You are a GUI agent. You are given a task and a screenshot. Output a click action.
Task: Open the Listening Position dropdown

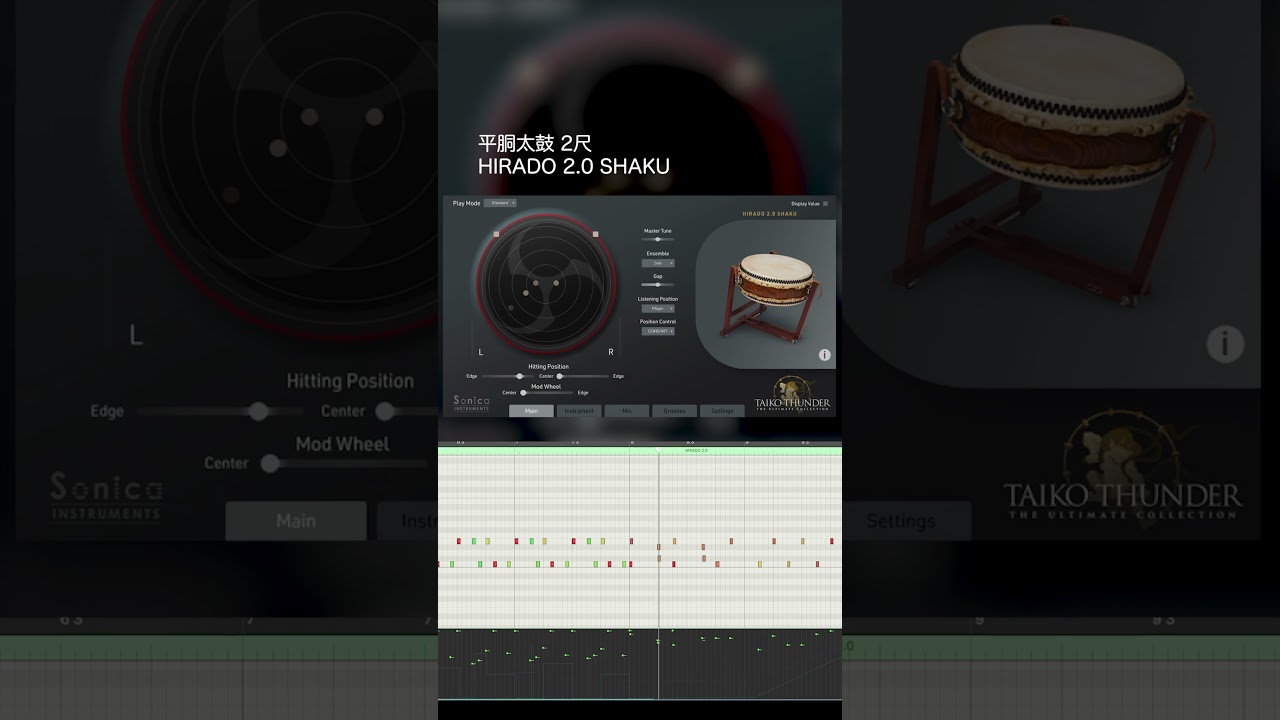[658, 308]
